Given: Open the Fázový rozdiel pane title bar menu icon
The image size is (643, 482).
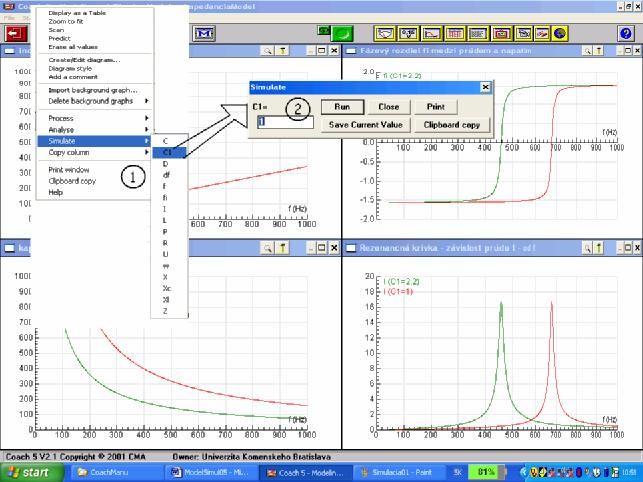Looking at the screenshot, I should [351, 50].
